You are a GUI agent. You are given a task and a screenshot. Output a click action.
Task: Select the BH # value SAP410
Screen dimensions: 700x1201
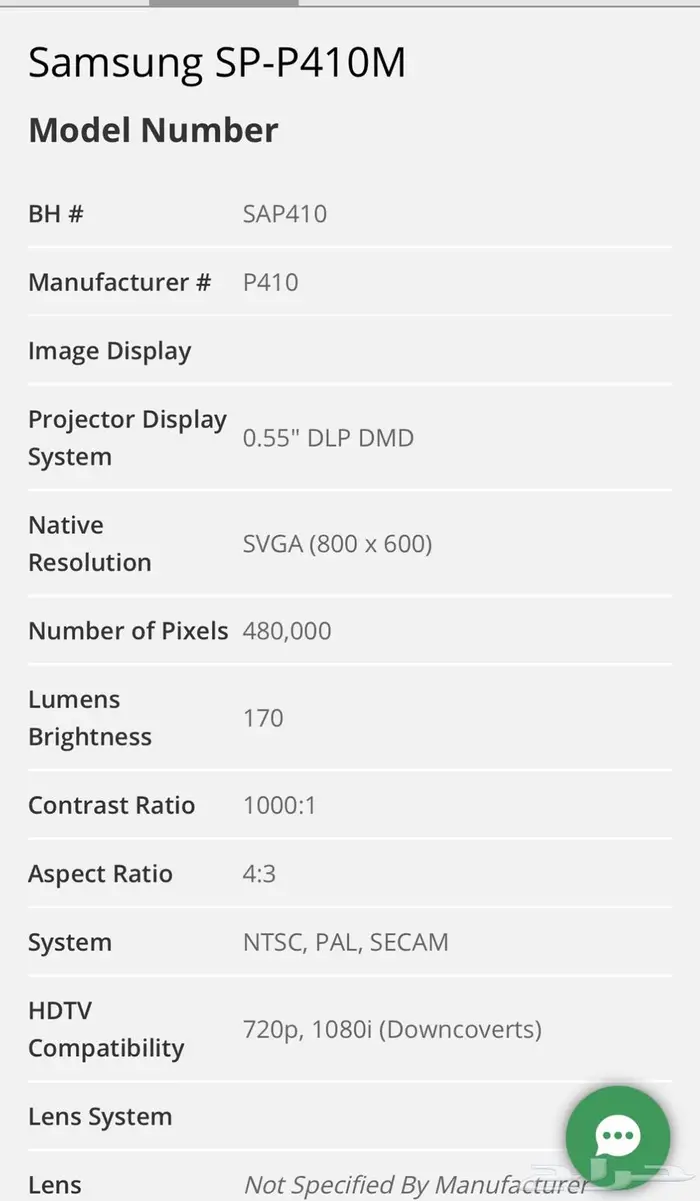pos(285,213)
